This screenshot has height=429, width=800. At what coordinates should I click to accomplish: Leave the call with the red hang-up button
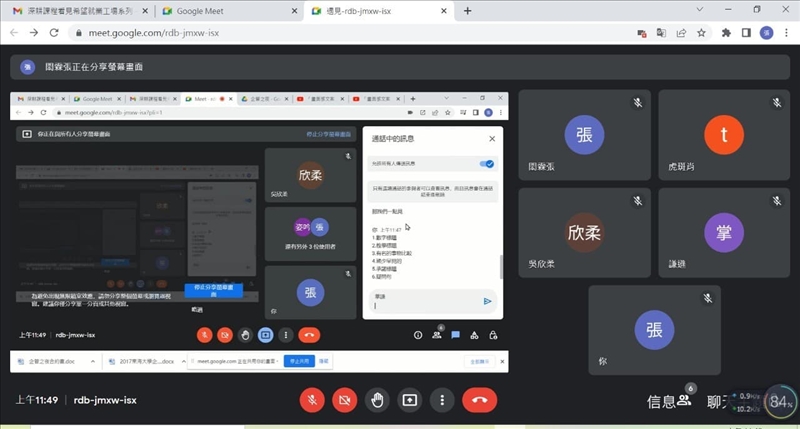click(x=480, y=400)
